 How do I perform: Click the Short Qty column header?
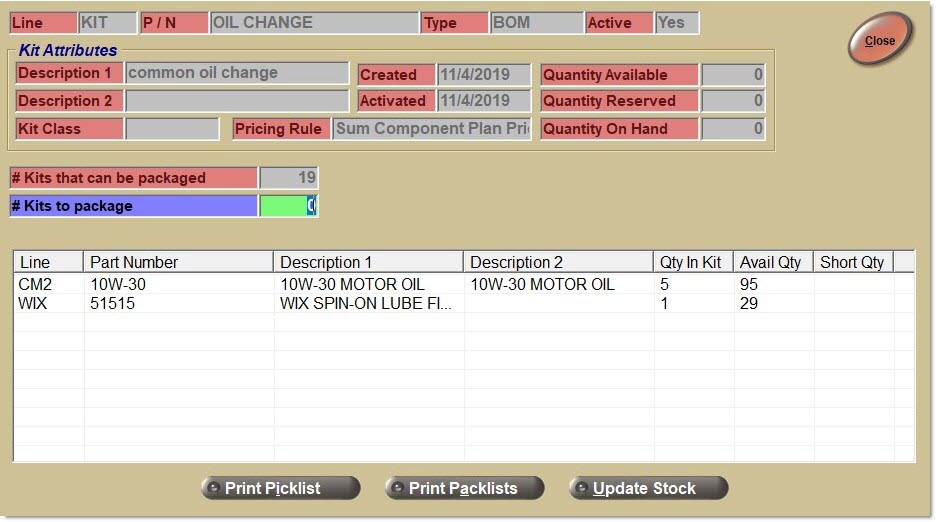[x=852, y=262]
